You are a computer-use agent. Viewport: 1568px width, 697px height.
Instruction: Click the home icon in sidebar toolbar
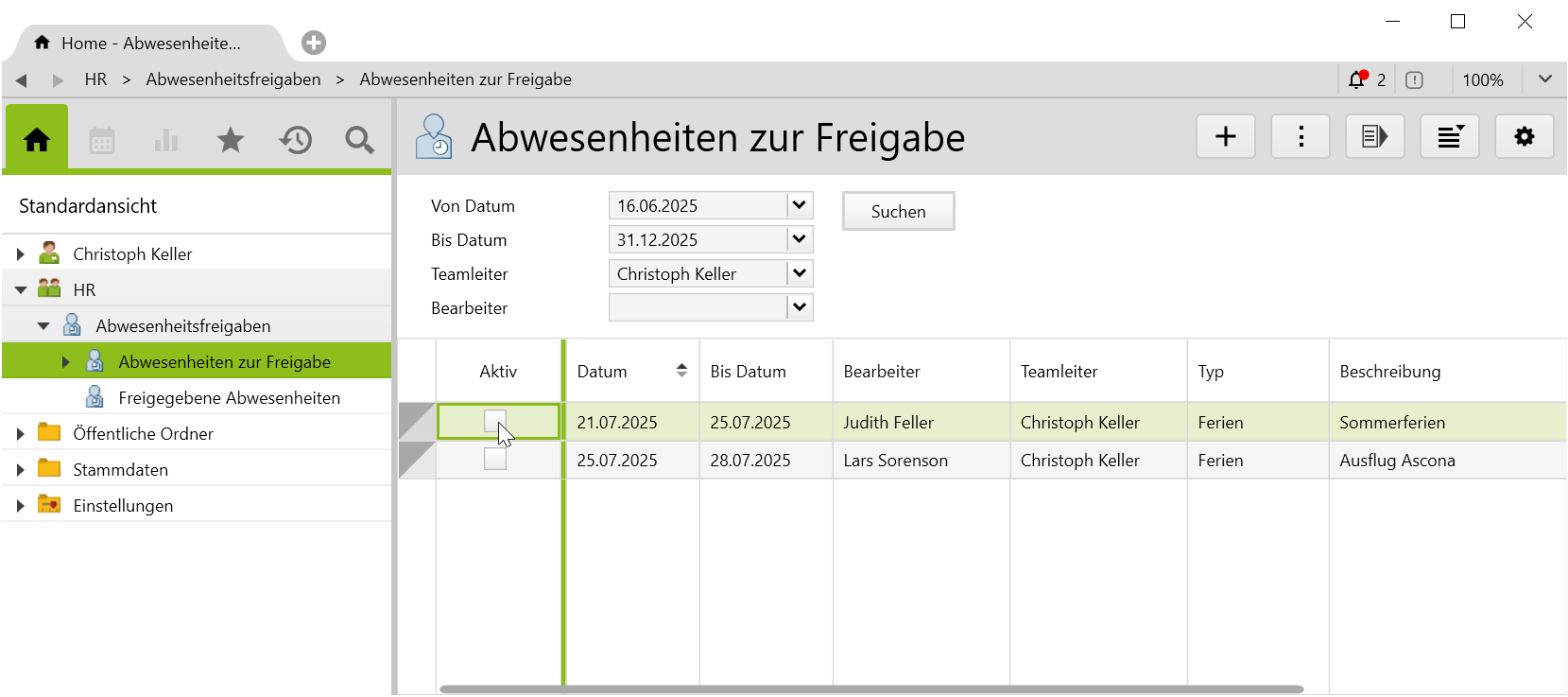(x=37, y=140)
